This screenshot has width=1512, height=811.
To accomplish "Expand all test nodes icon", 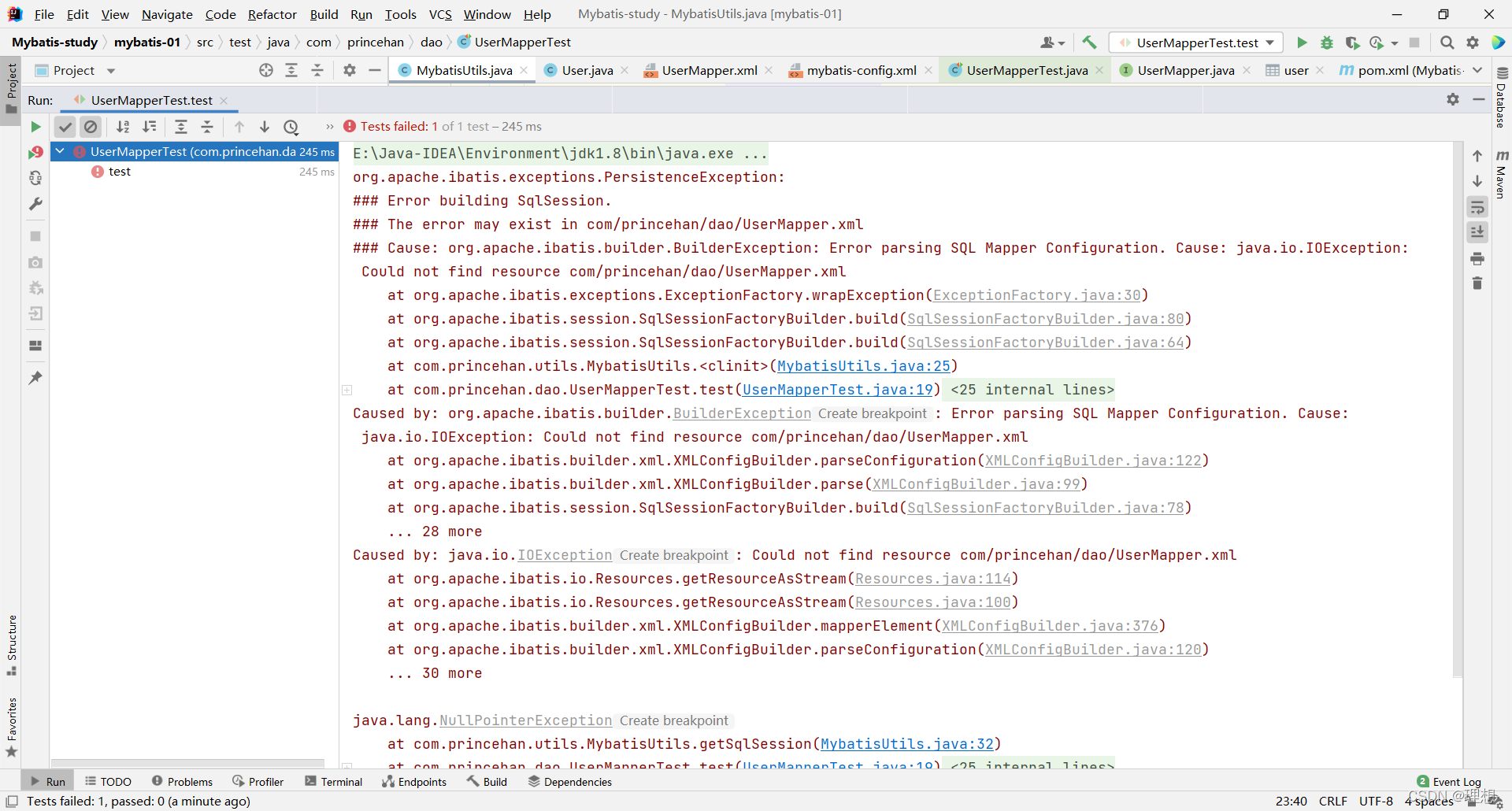I will 181,127.
